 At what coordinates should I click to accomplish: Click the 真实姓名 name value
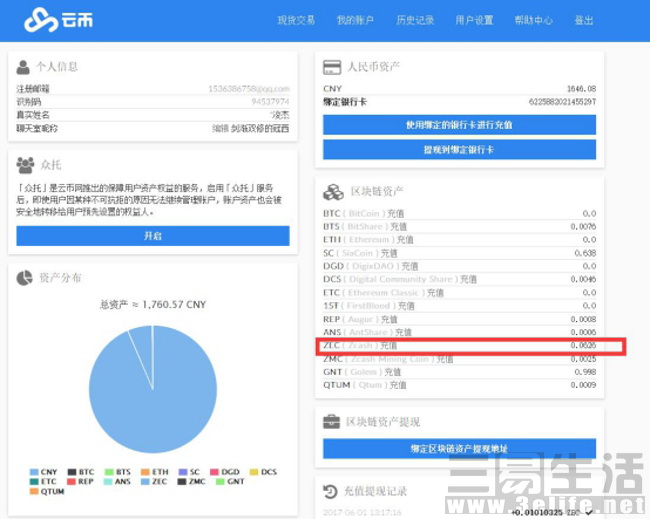[280, 115]
